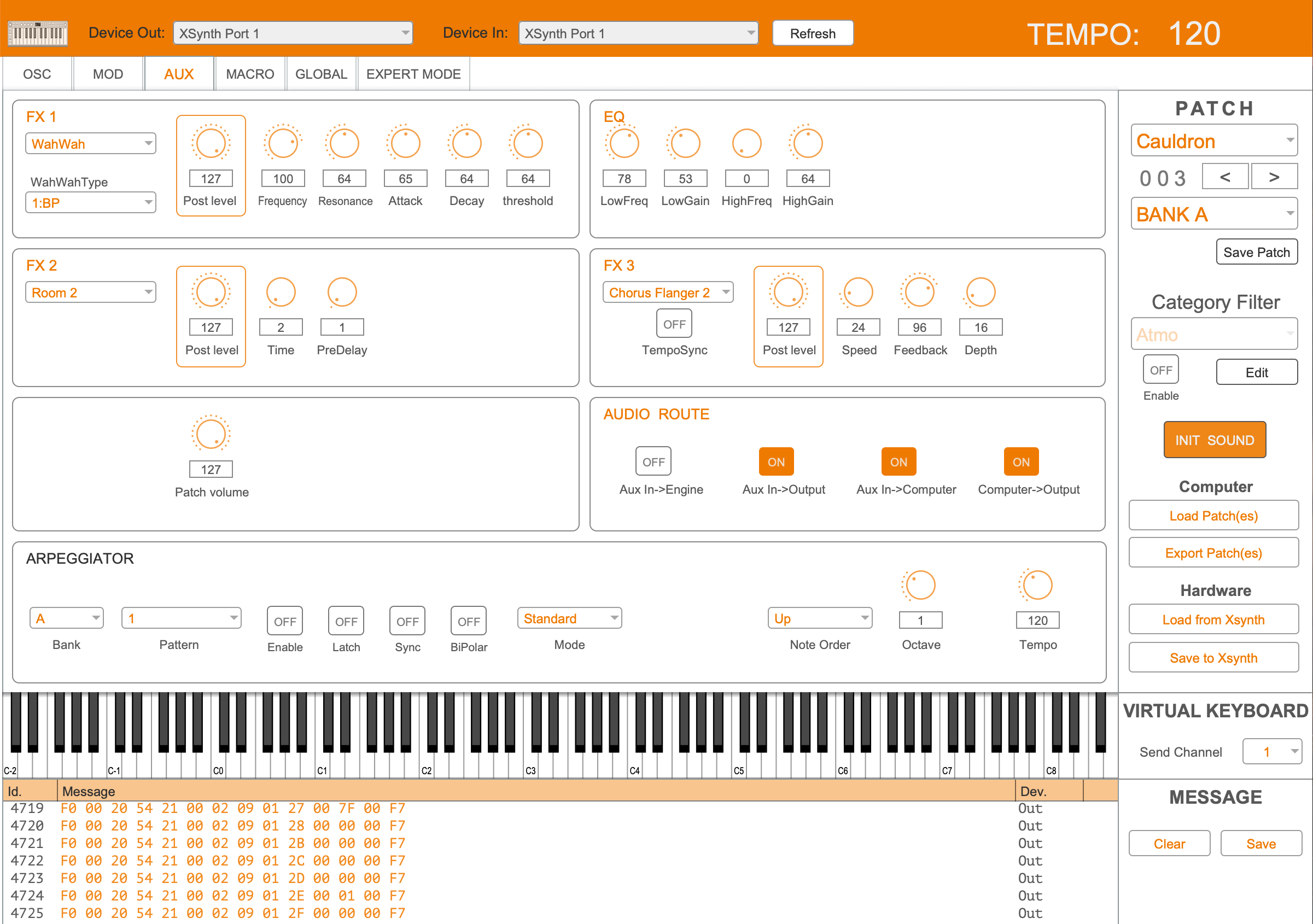Viewport: 1313px width, 924px height.
Task: Change the Device In port selection
Action: pos(638,33)
